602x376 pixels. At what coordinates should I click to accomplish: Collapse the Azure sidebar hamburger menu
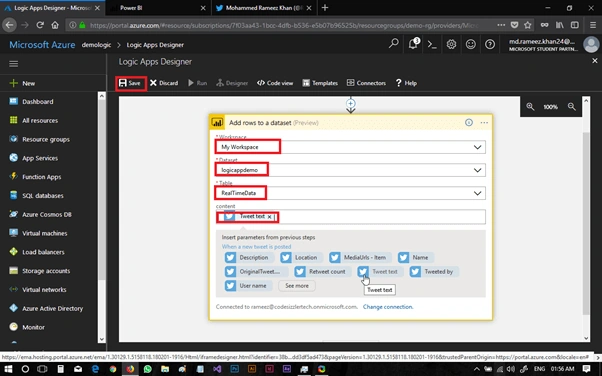click(13, 64)
